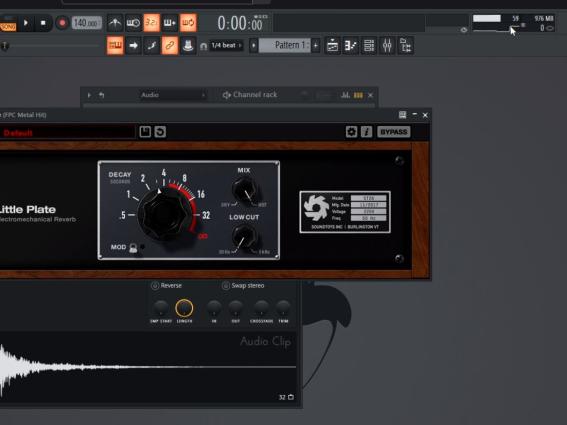The height and width of the screenshot is (425, 567).
Task: Toggle typing keyboard to piano icon
Action: pos(115,46)
